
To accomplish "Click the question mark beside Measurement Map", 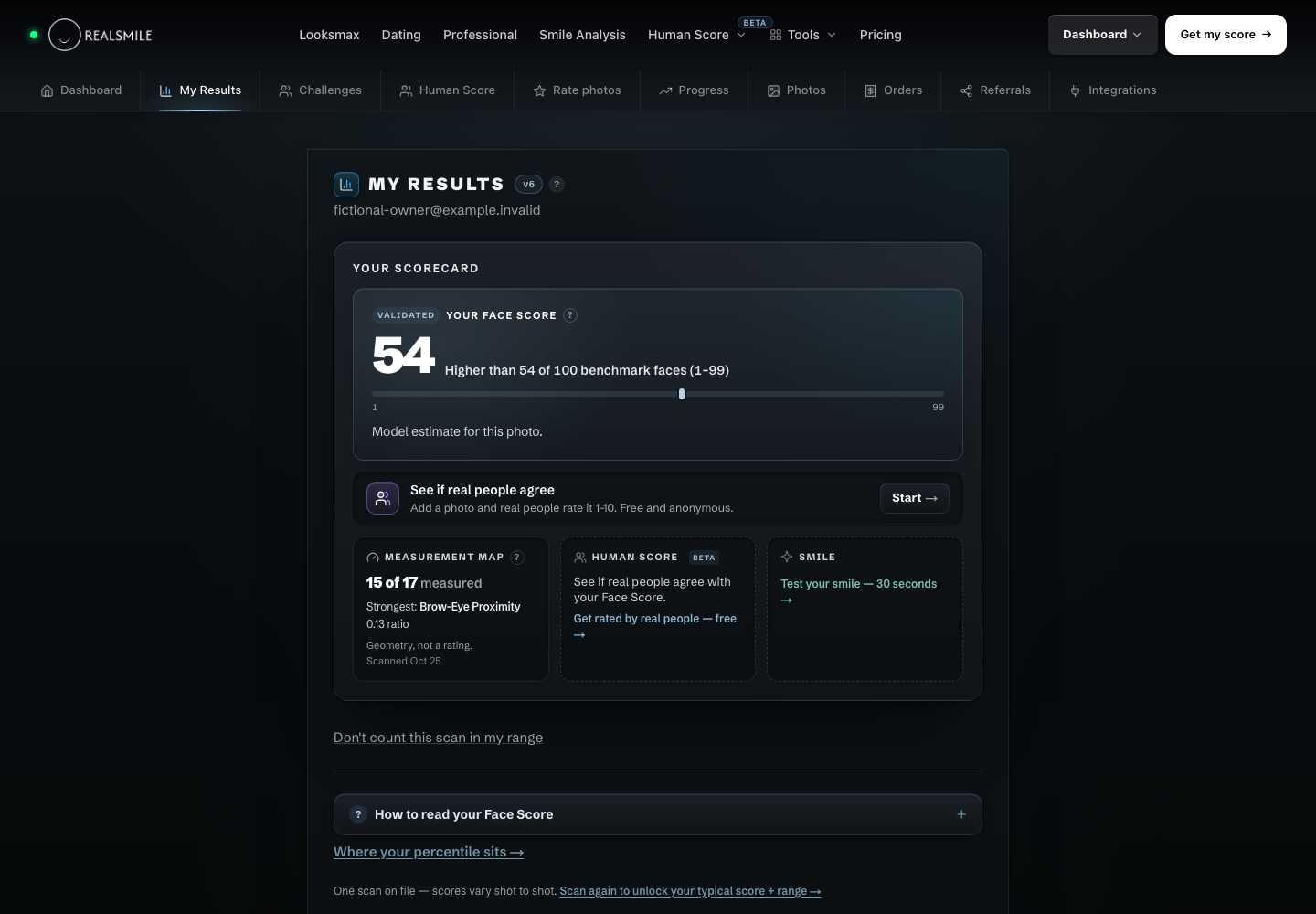I will point(517,558).
